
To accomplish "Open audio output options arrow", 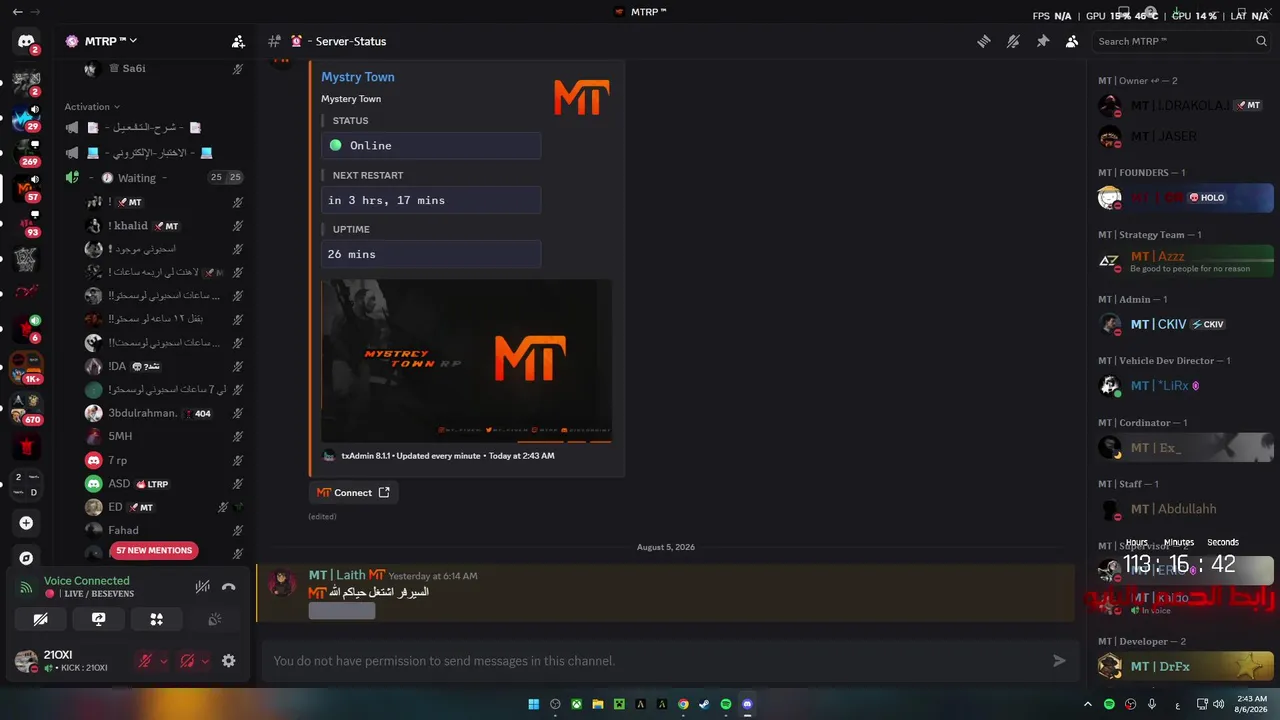I will 205,661.
